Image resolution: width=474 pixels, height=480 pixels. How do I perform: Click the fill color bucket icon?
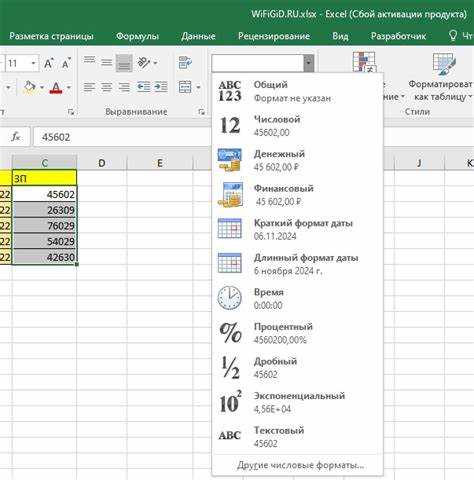(30, 87)
